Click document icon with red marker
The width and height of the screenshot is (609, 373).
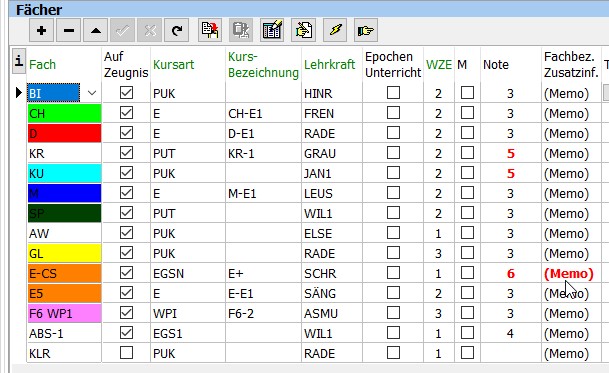tap(210, 30)
